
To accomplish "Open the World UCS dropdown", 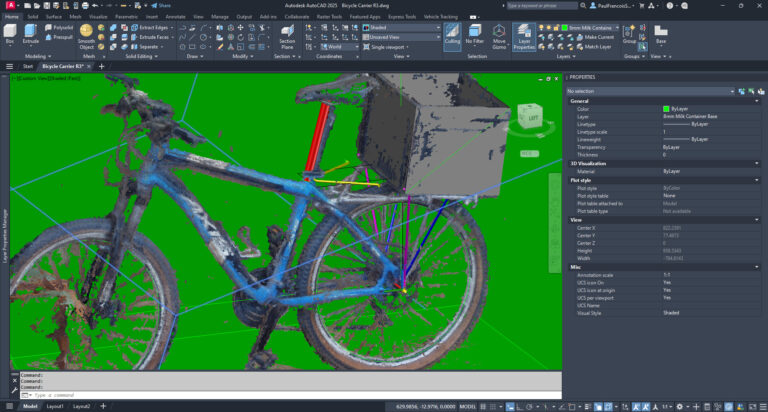I will 339,47.
